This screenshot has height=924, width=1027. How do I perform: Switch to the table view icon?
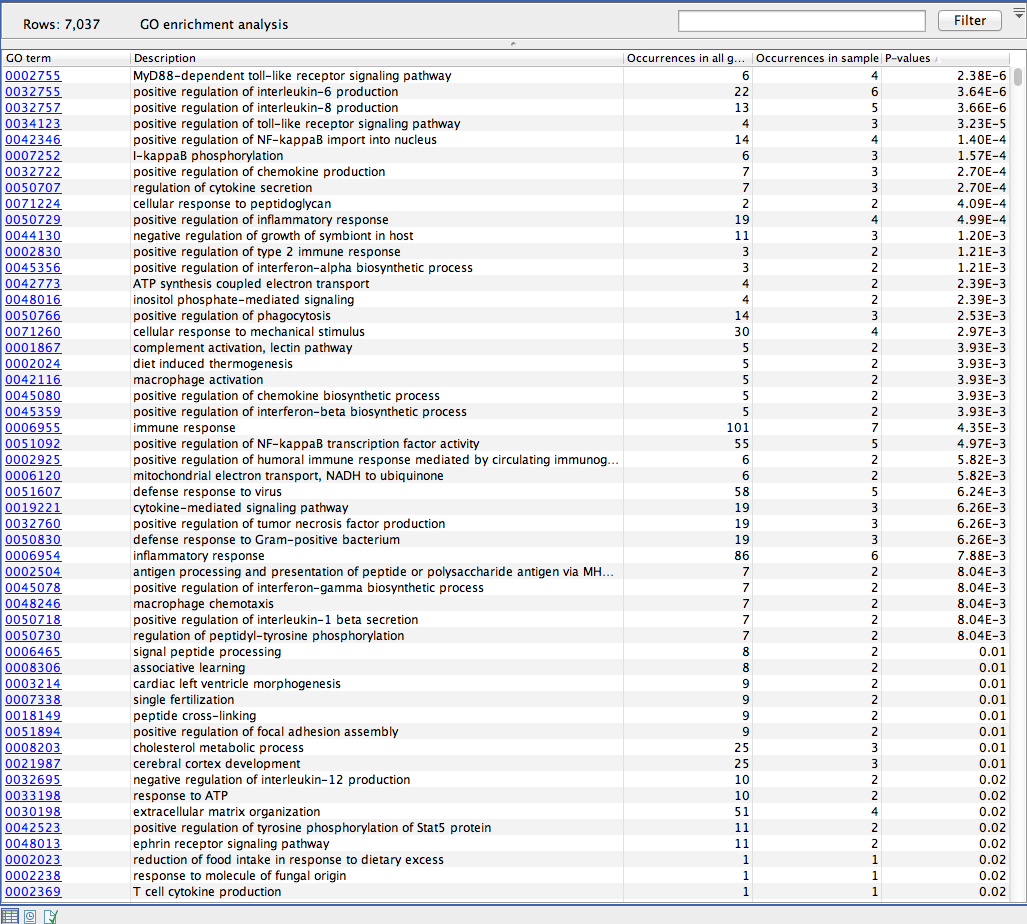coord(11,915)
